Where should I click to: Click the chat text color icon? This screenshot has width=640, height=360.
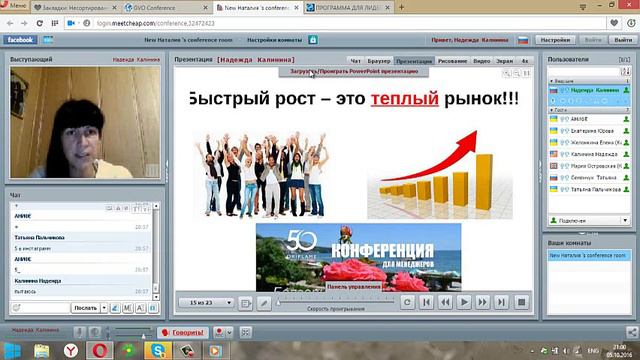(115, 308)
